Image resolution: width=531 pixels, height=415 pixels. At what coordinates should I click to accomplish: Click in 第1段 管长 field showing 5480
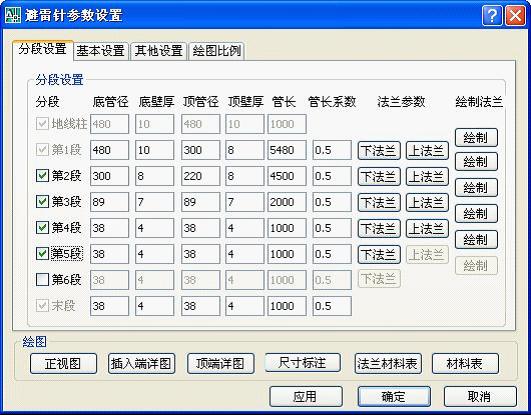pos(287,150)
